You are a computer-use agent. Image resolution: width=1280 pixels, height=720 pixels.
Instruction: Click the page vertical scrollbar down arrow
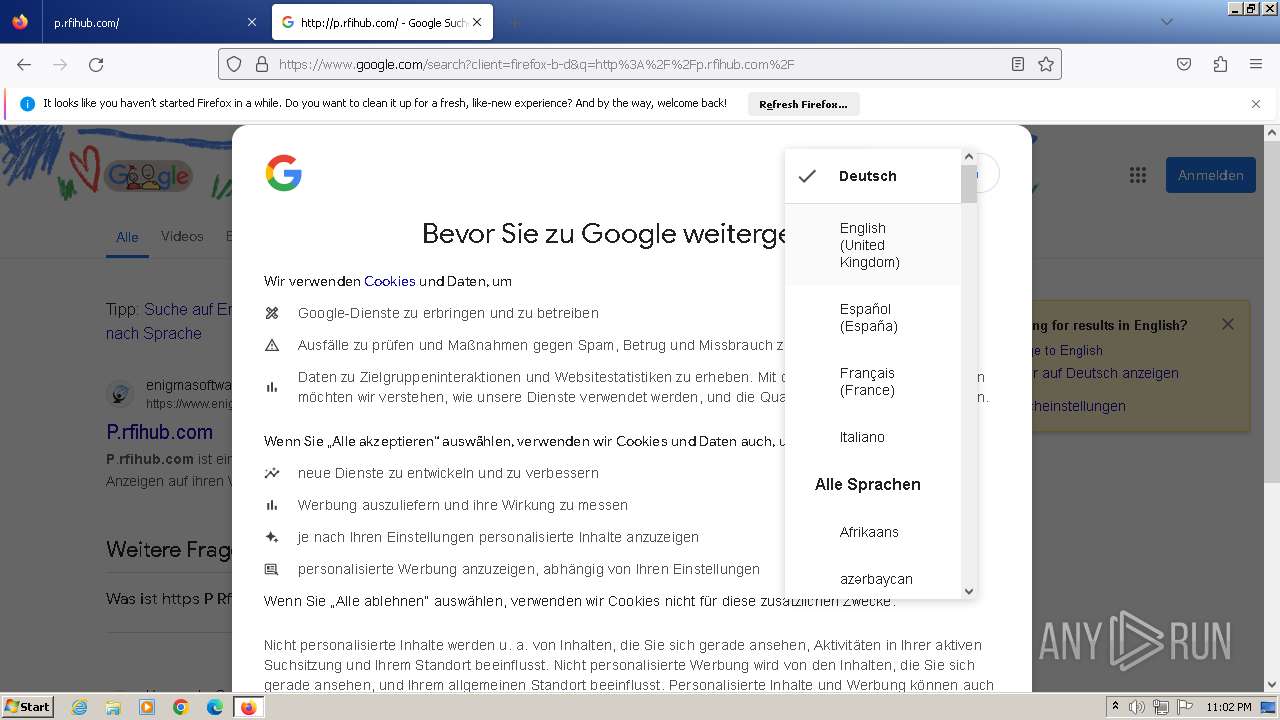tap(1272, 685)
